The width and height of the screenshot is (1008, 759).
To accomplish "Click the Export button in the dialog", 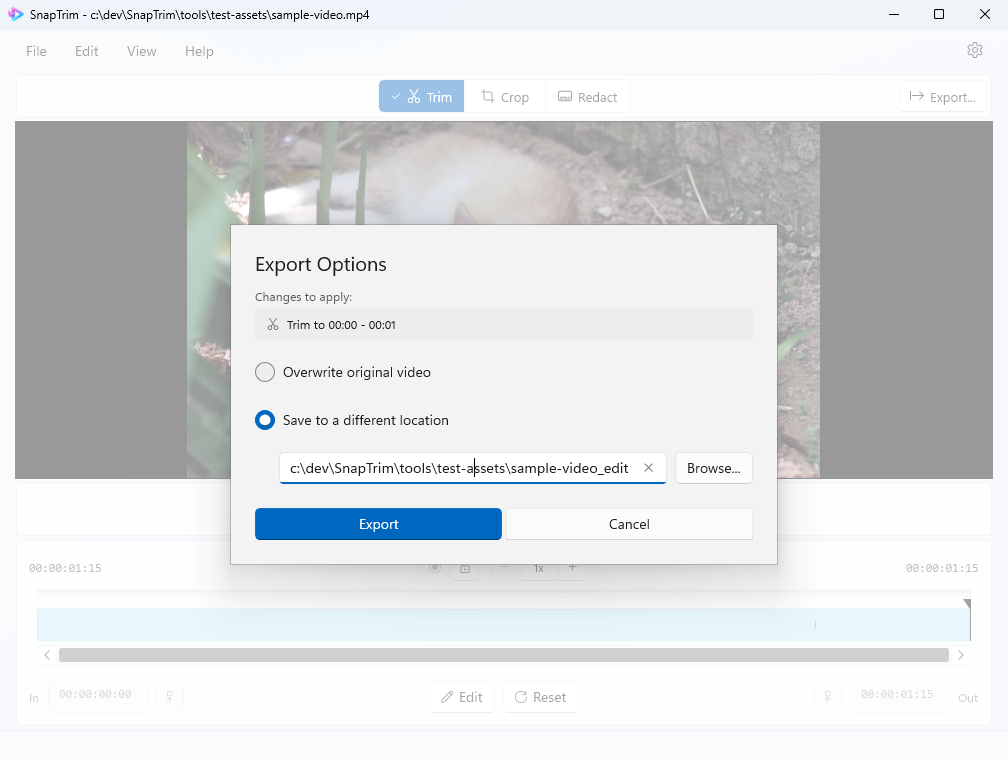I will coord(378,523).
